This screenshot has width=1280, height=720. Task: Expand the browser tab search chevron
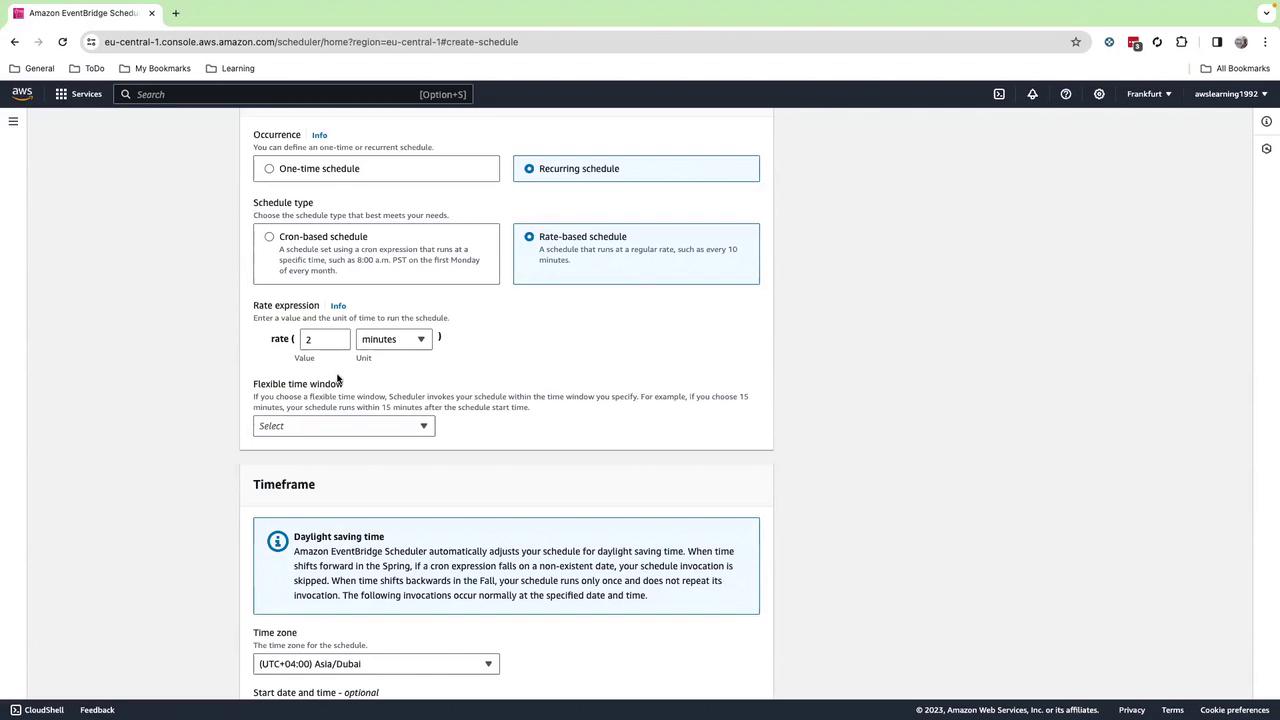[x=1265, y=13]
